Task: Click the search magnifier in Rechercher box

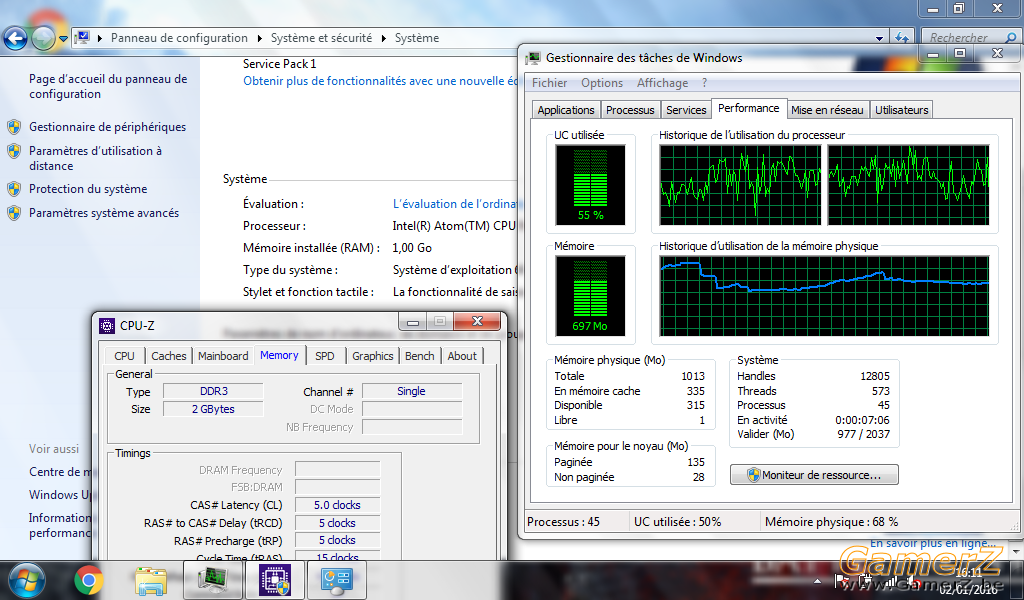Action: click(1011, 38)
